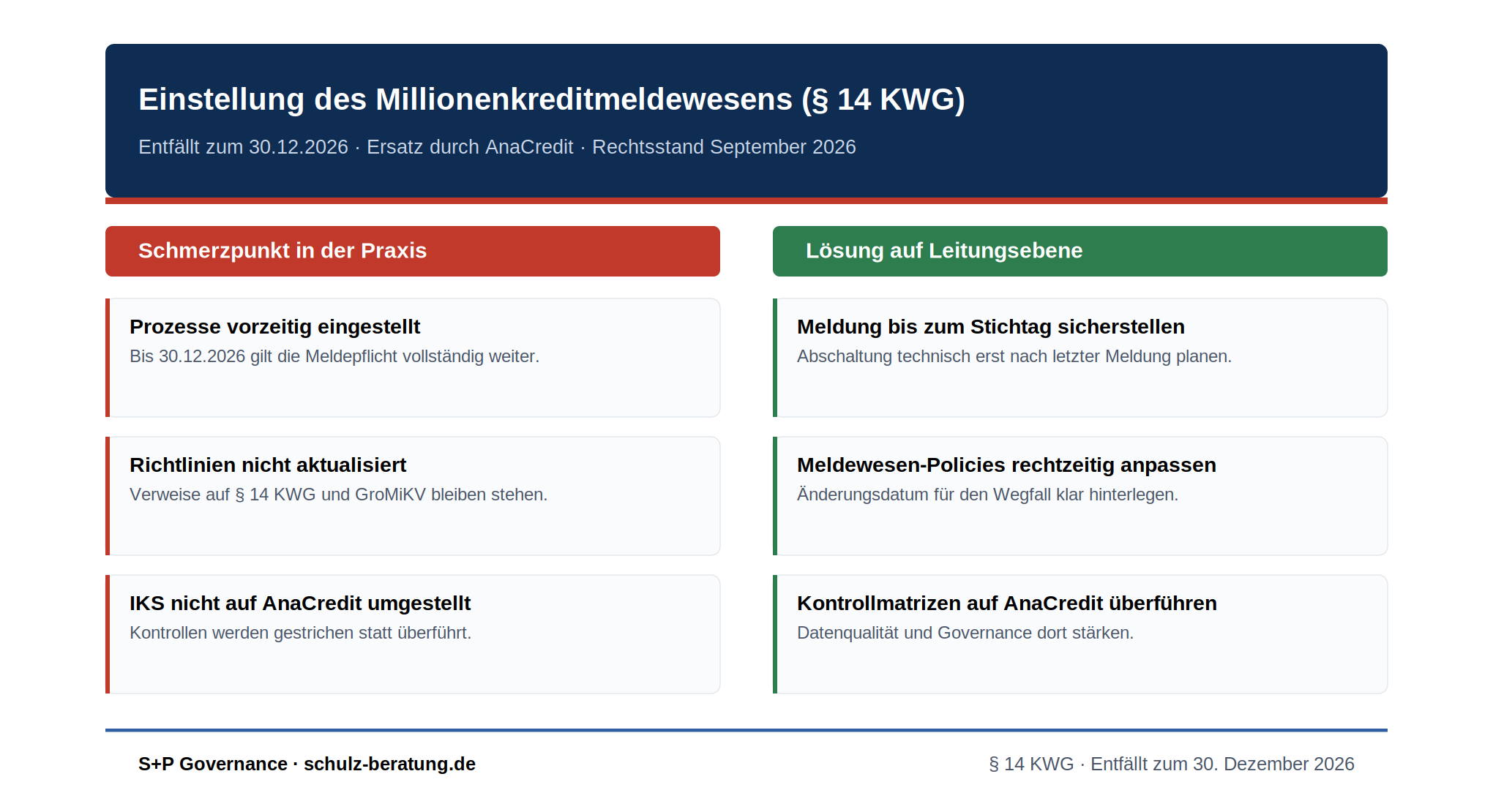1493x812 pixels.
Task: Click the heading 'Kontrollmatrizen auf AnaCredit überführen'
Action: pyautogui.click(x=1007, y=604)
